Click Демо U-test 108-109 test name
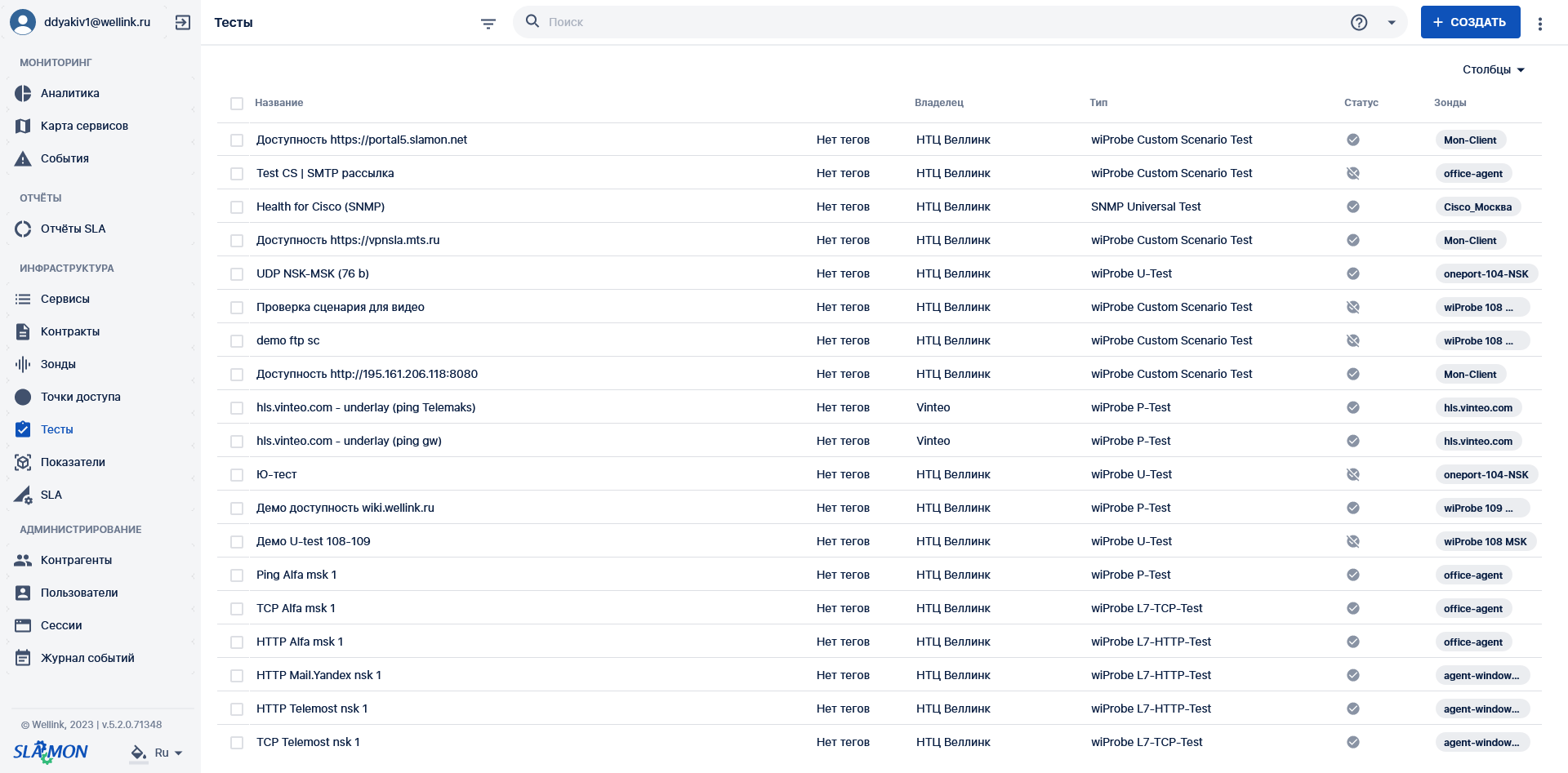The height and width of the screenshot is (773, 1568). click(314, 541)
